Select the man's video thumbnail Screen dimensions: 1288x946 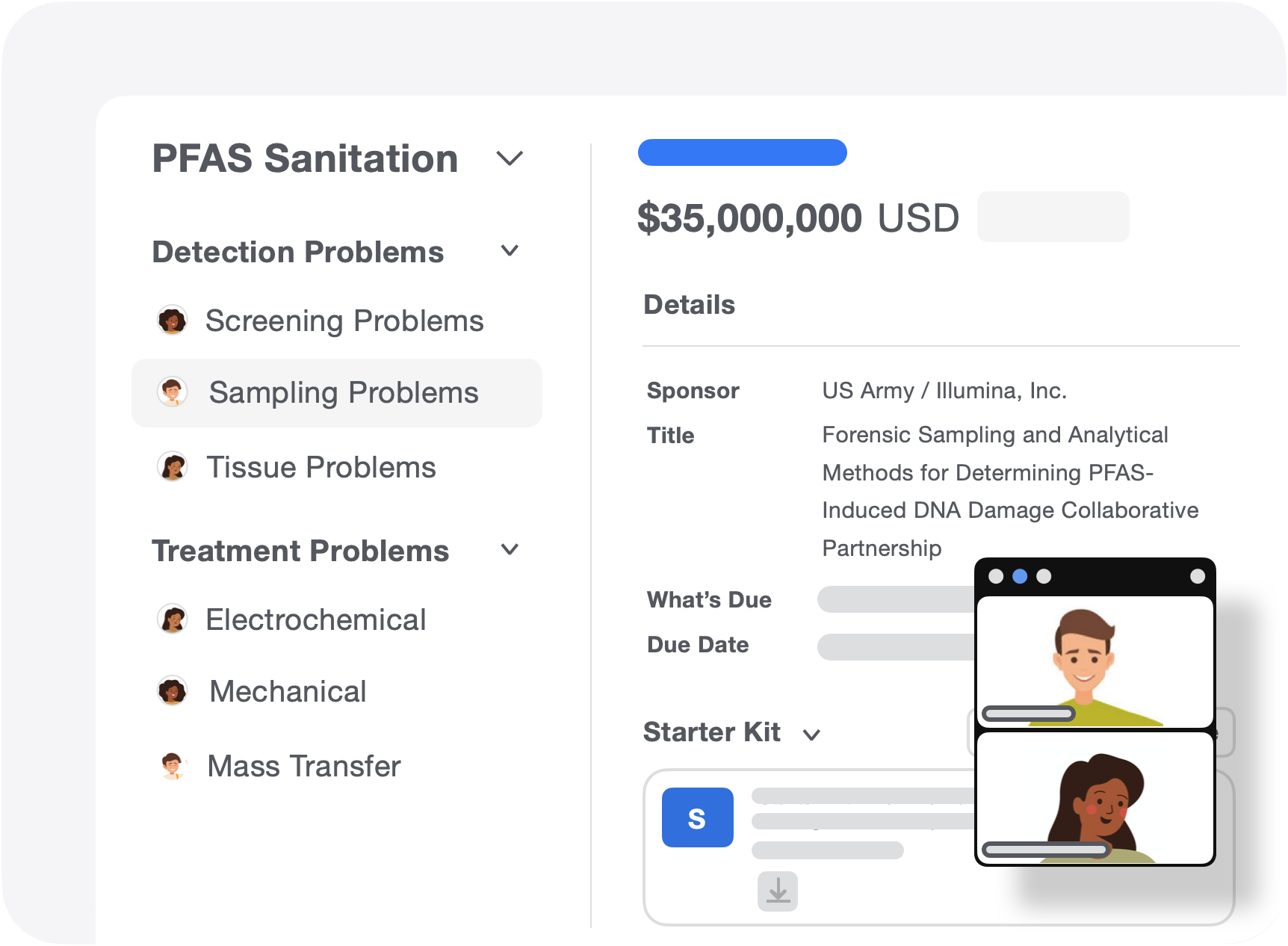click(x=1095, y=661)
